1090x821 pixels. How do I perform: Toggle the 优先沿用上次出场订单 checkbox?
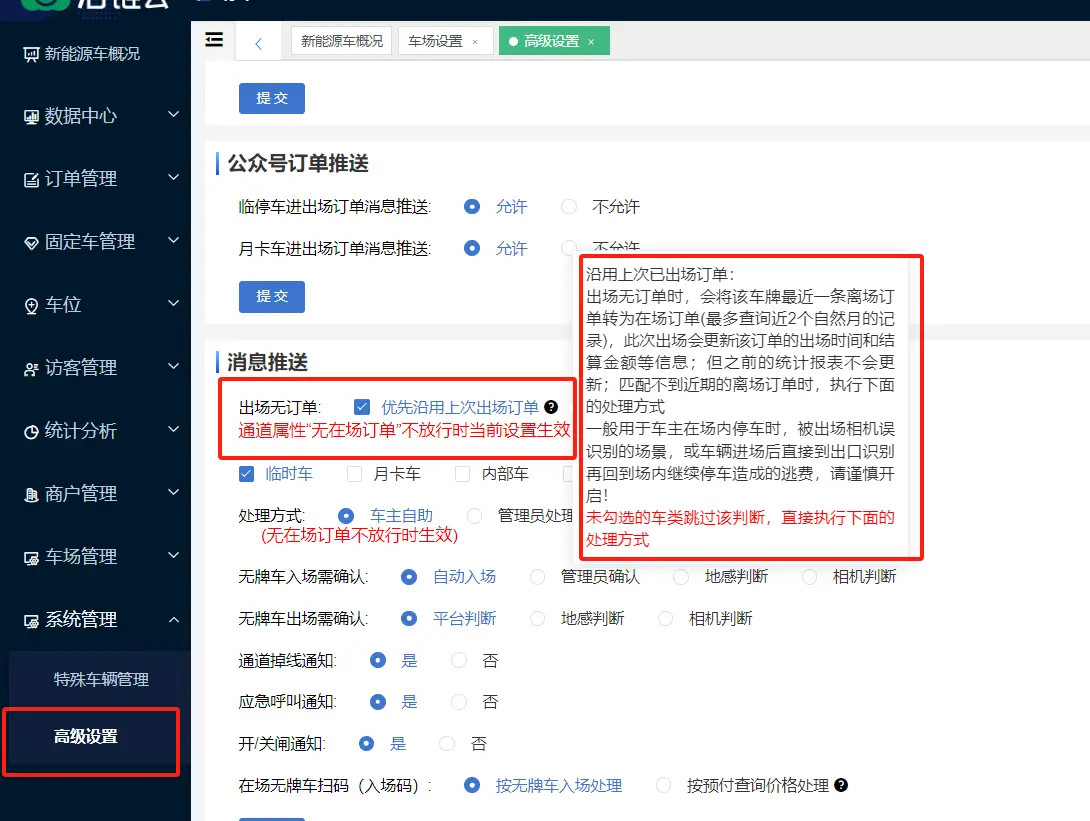click(x=362, y=407)
